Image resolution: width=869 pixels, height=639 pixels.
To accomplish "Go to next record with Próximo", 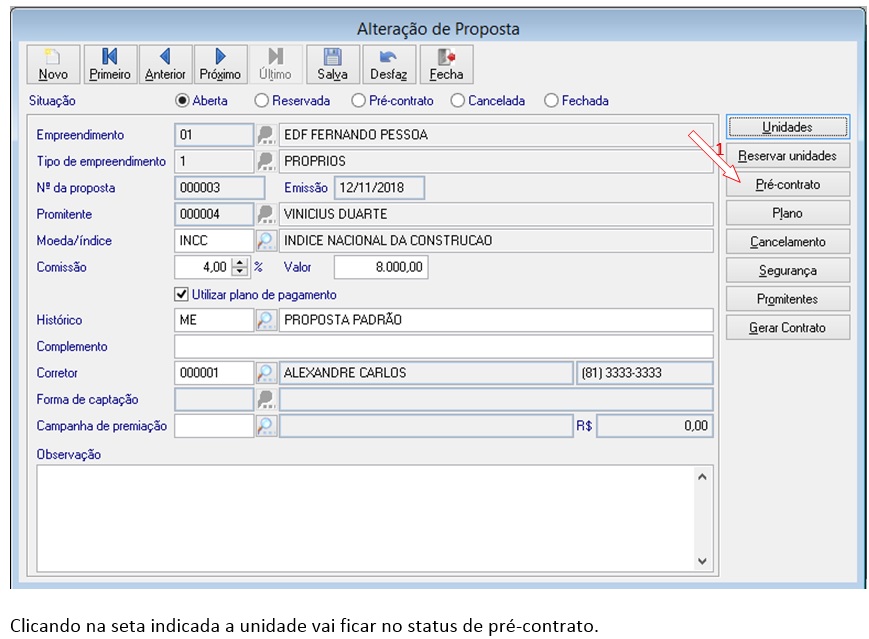I will click(220, 64).
